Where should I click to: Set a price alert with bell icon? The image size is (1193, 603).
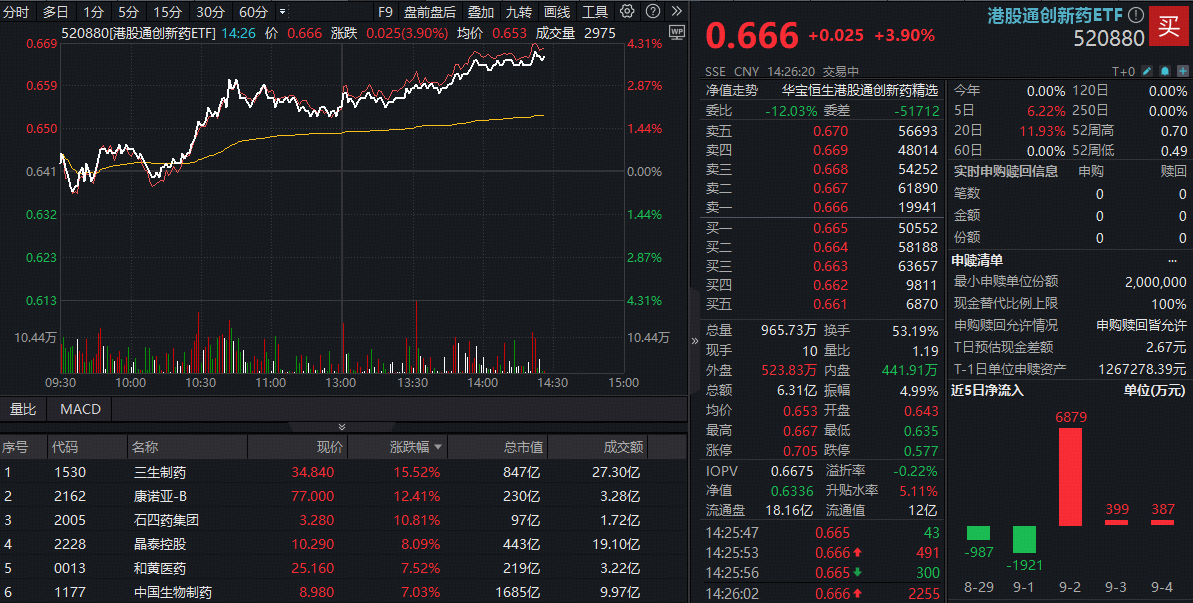coord(1164,71)
